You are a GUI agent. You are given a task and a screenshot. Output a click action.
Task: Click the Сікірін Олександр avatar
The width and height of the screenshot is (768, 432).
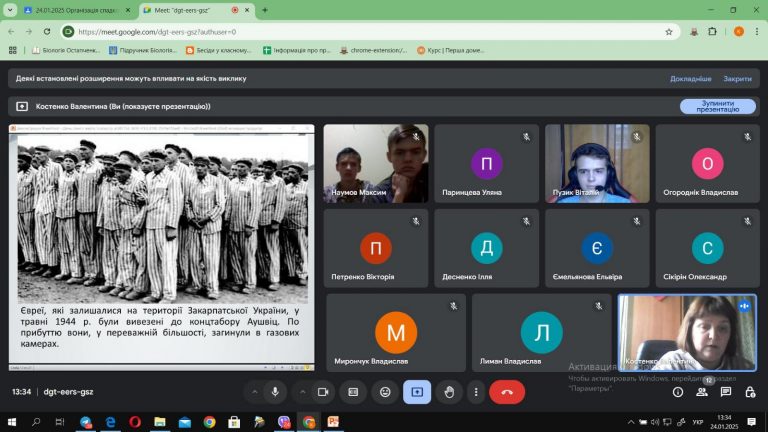point(707,248)
